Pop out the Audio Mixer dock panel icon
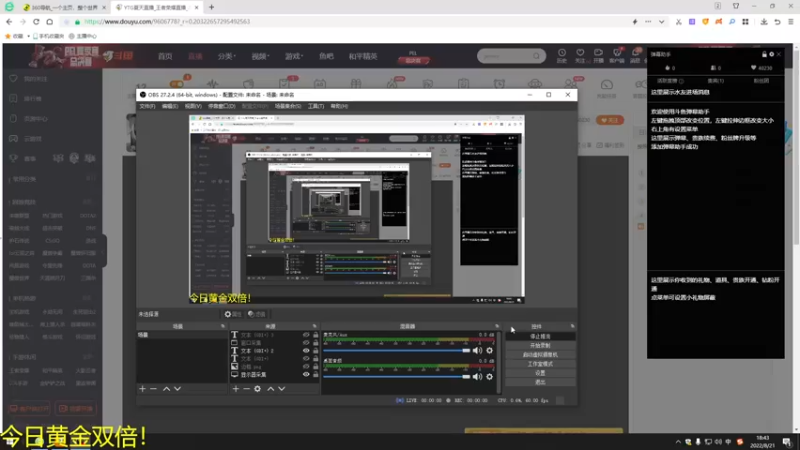Image resolution: width=800 pixels, height=450 pixels. 497,326
